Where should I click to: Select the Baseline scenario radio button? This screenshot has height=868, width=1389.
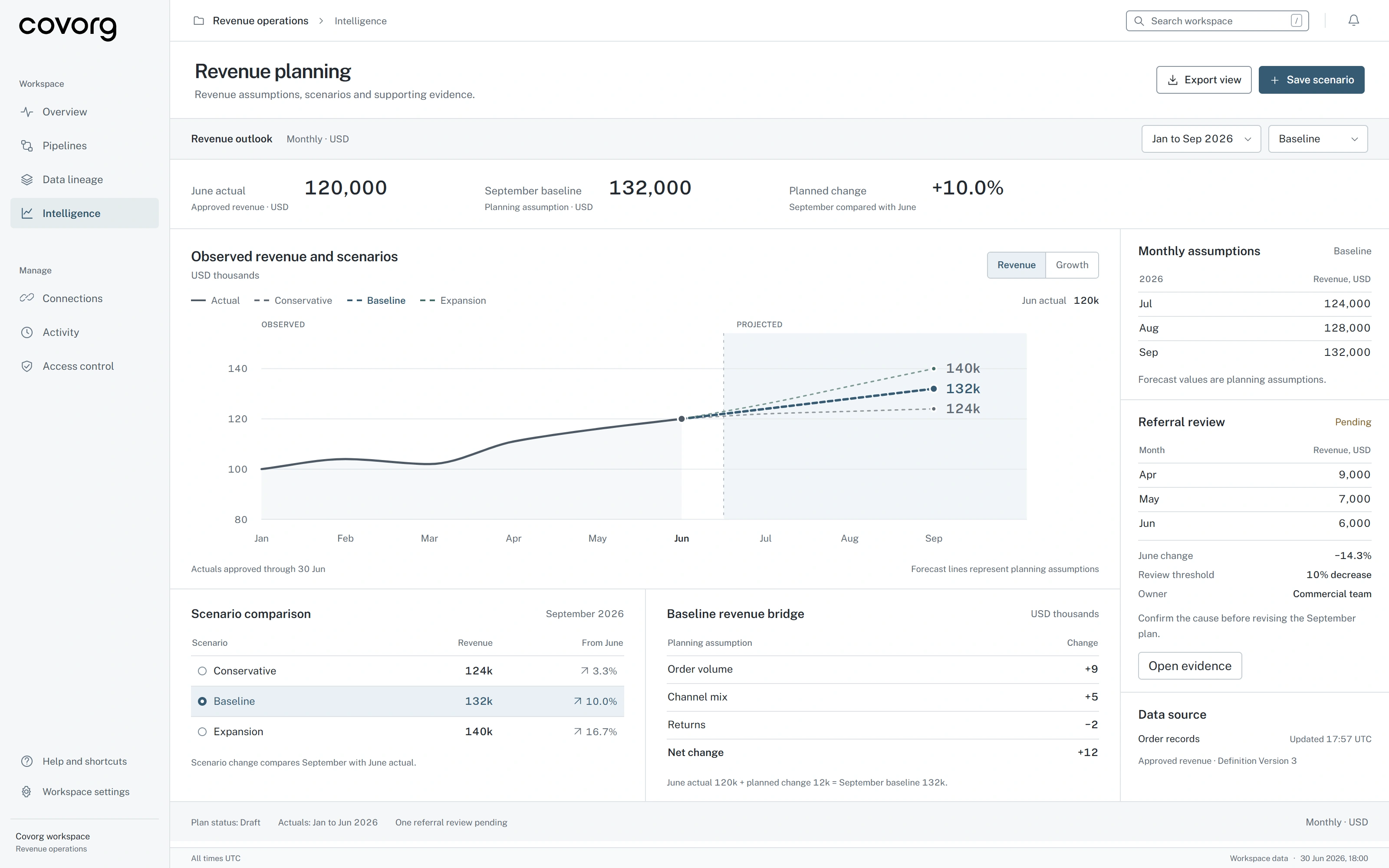[x=202, y=701]
